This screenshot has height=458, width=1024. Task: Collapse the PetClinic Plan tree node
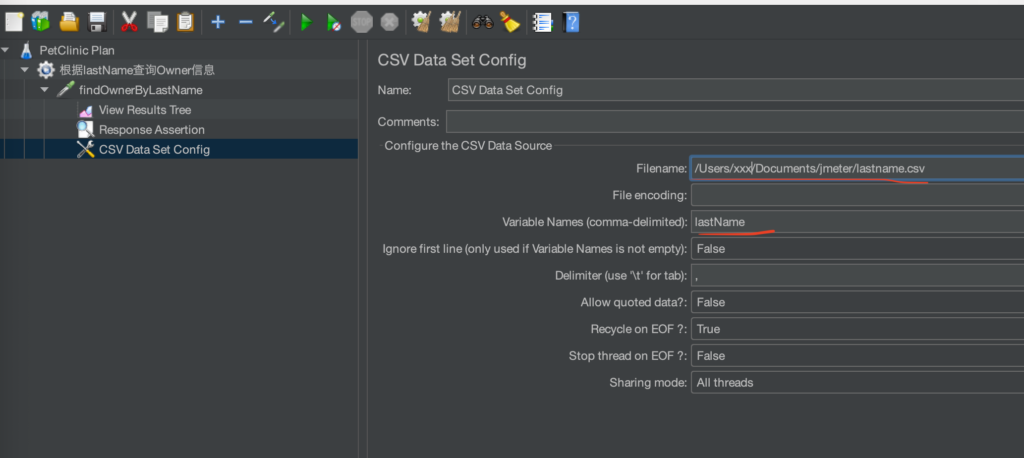coord(6,50)
